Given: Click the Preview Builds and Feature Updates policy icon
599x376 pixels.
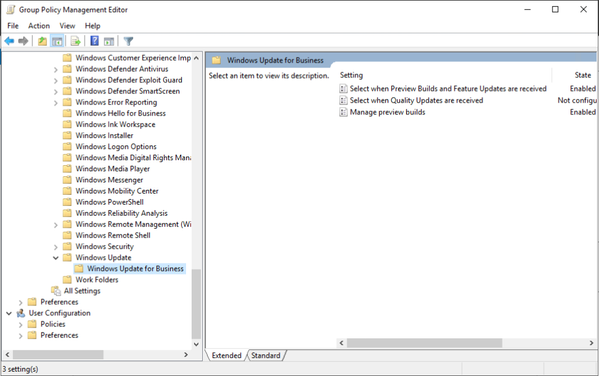Looking at the screenshot, I should tap(343, 89).
